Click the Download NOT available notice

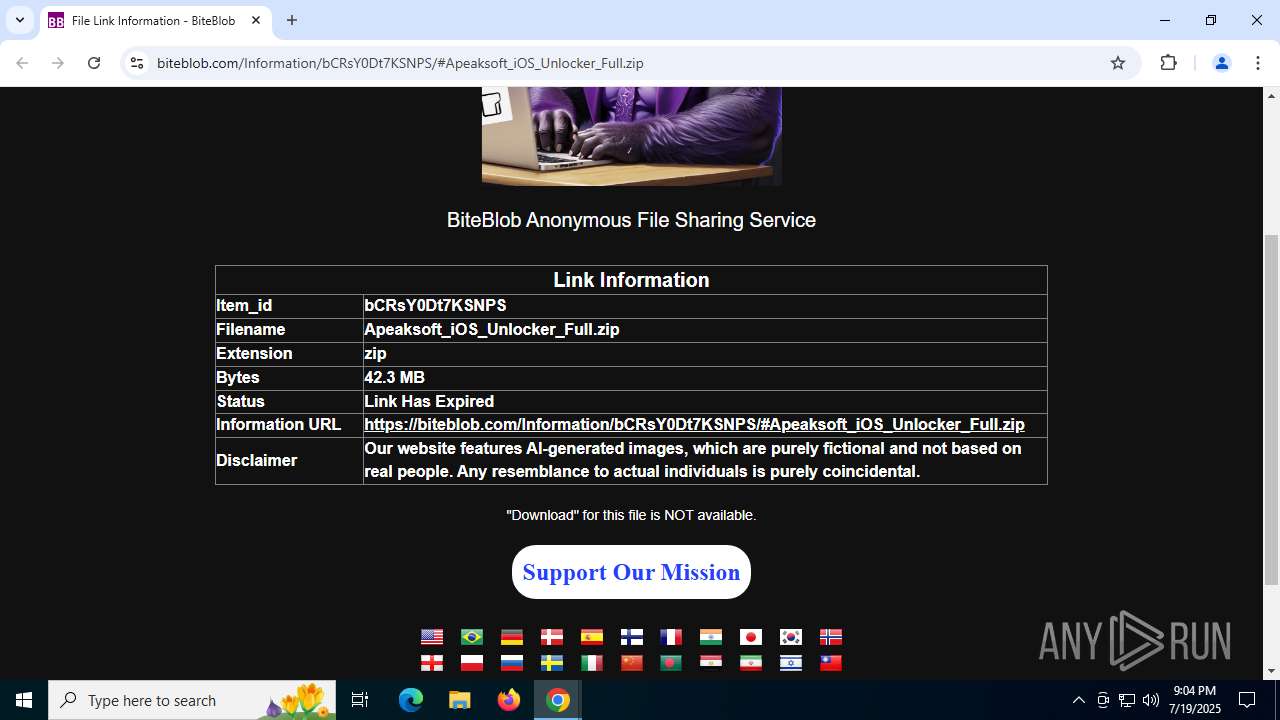[x=631, y=515]
